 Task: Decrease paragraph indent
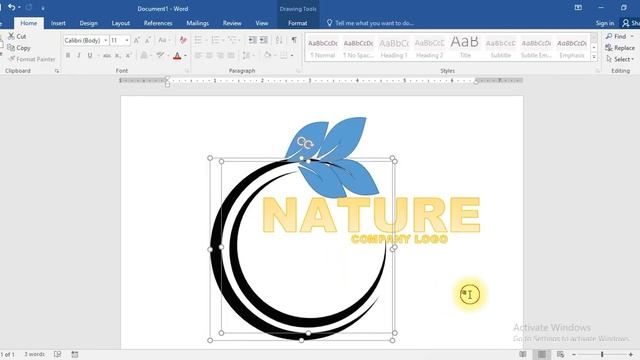tap(253, 40)
